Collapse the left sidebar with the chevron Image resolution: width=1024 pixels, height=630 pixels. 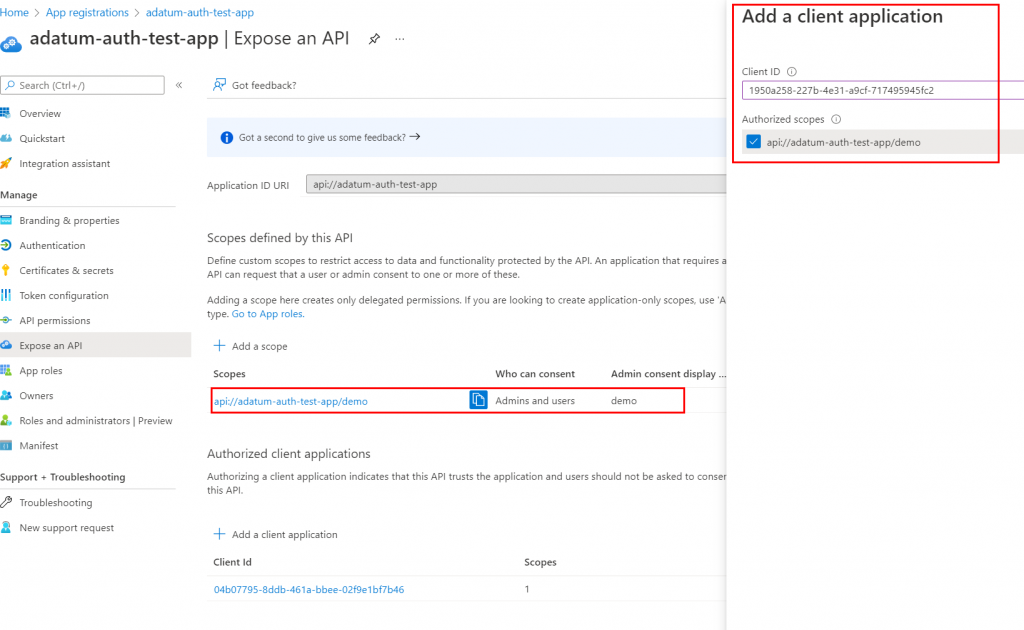179,85
